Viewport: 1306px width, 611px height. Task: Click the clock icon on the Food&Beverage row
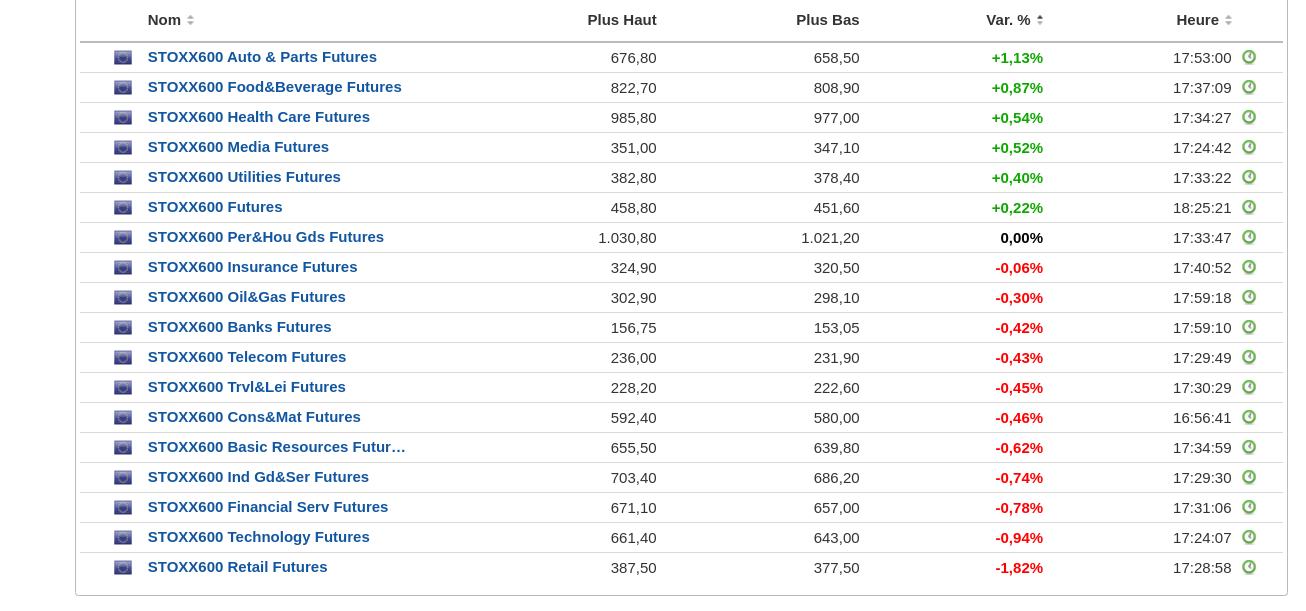(1249, 87)
